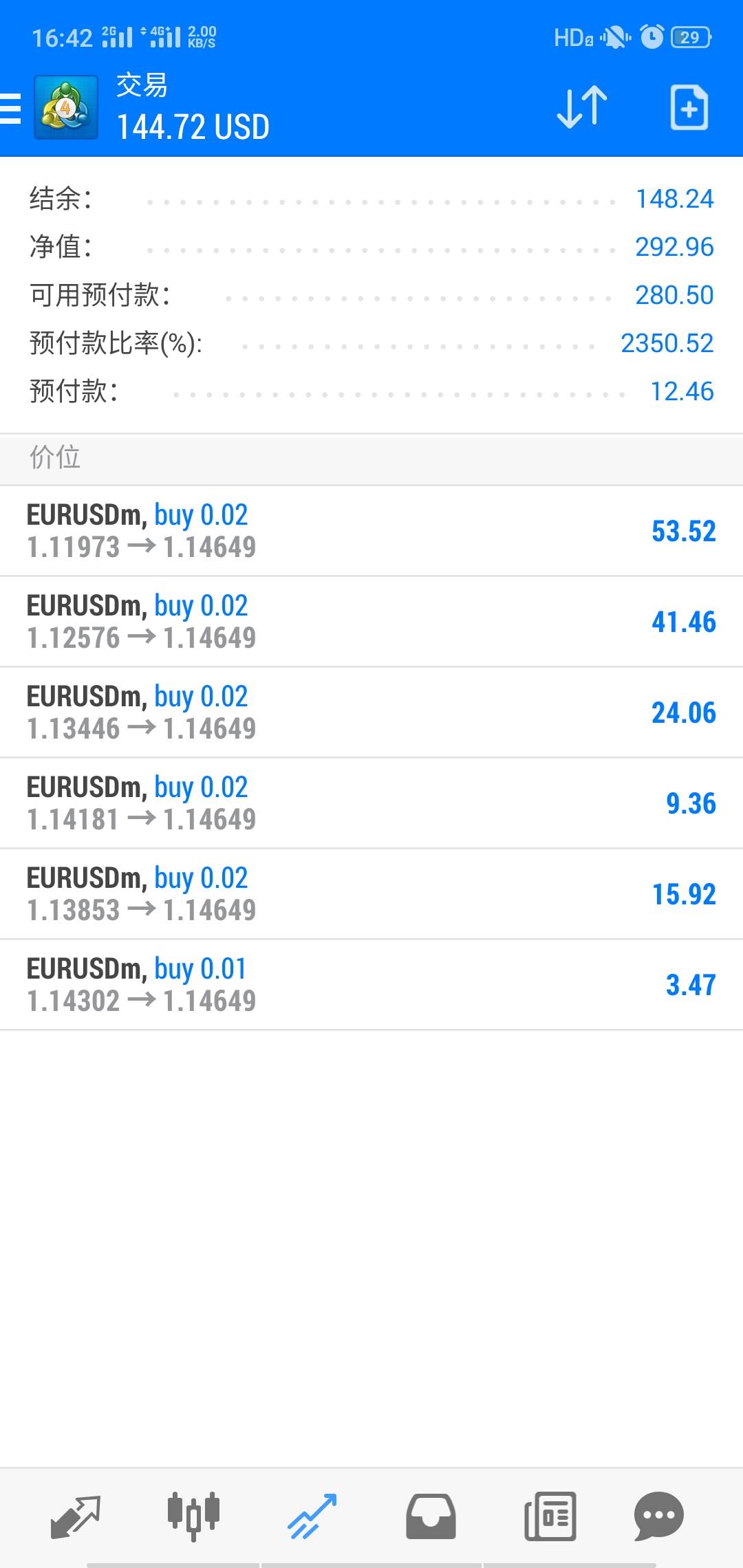Select EURUSDm position opened at 1.13853
Viewport: 743px width, 1568px height.
(x=371, y=894)
